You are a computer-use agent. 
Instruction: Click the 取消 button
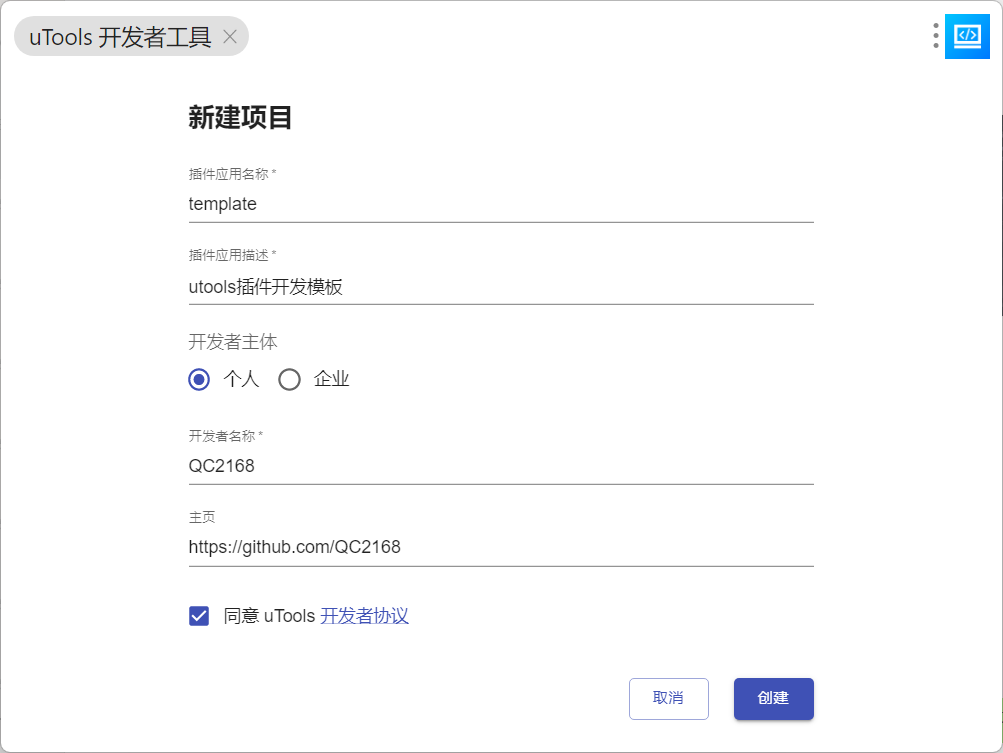tap(668, 699)
